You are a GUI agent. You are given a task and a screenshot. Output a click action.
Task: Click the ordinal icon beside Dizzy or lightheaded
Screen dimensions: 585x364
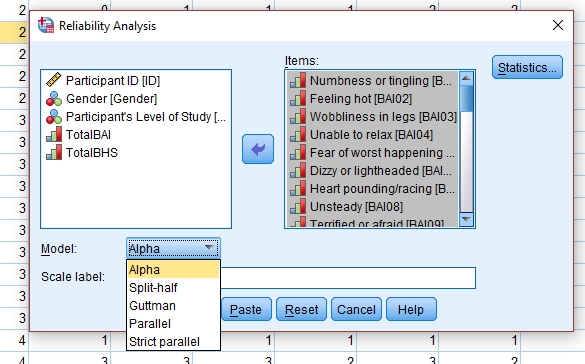point(298,170)
